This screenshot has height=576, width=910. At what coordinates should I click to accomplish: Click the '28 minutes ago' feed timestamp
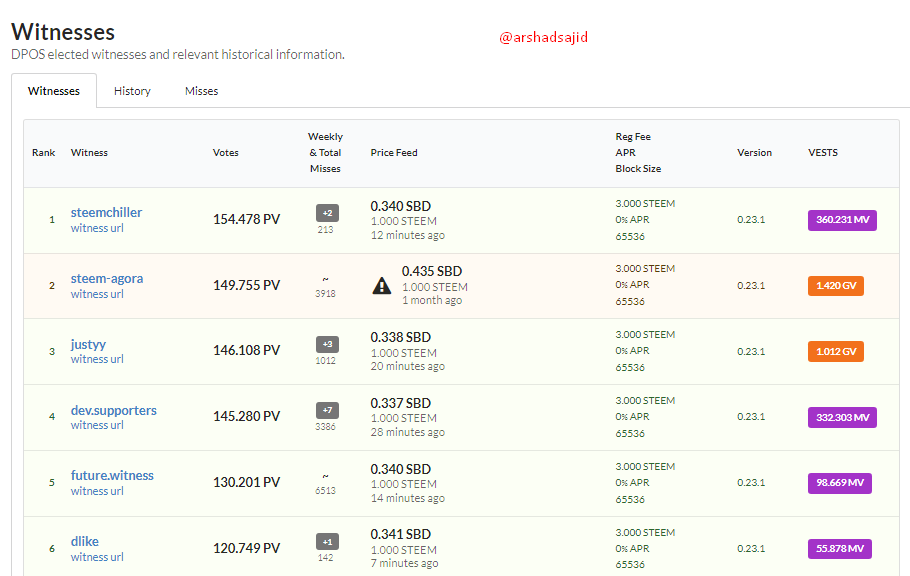point(407,433)
